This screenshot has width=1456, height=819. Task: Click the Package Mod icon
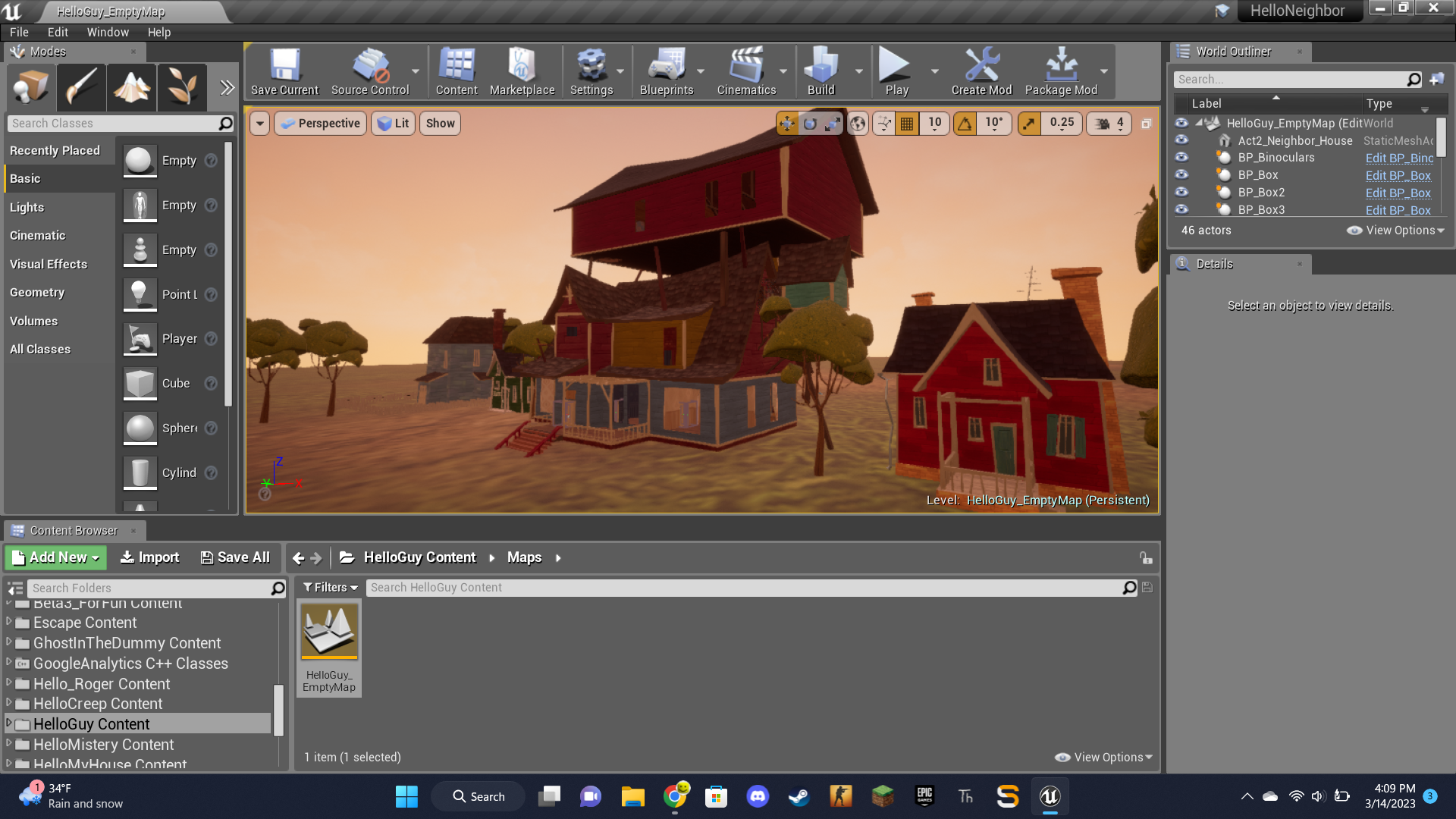point(1061,72)
